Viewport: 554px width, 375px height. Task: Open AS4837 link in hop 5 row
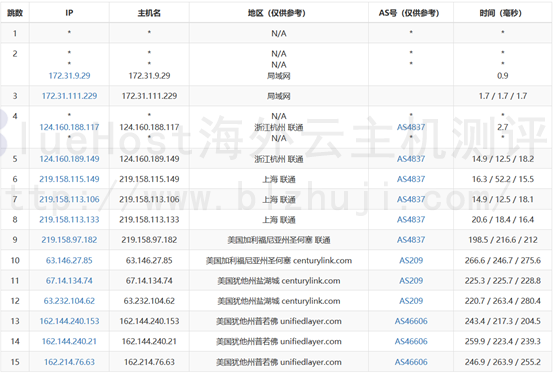coord(411,159)
